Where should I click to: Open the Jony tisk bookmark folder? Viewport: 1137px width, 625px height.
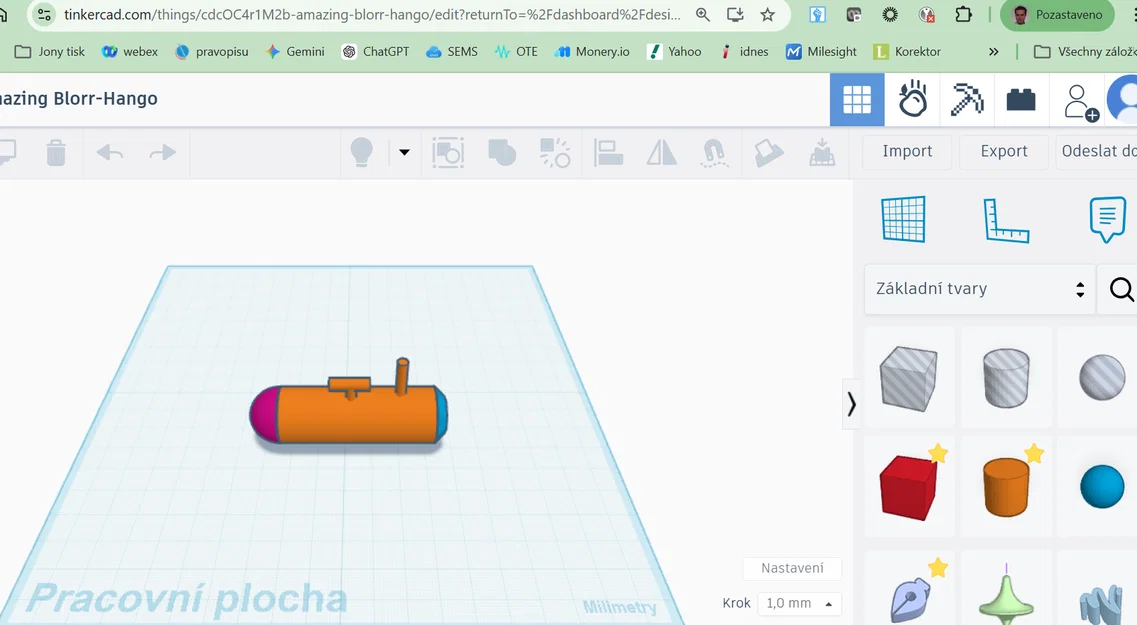tap(50, 51)
